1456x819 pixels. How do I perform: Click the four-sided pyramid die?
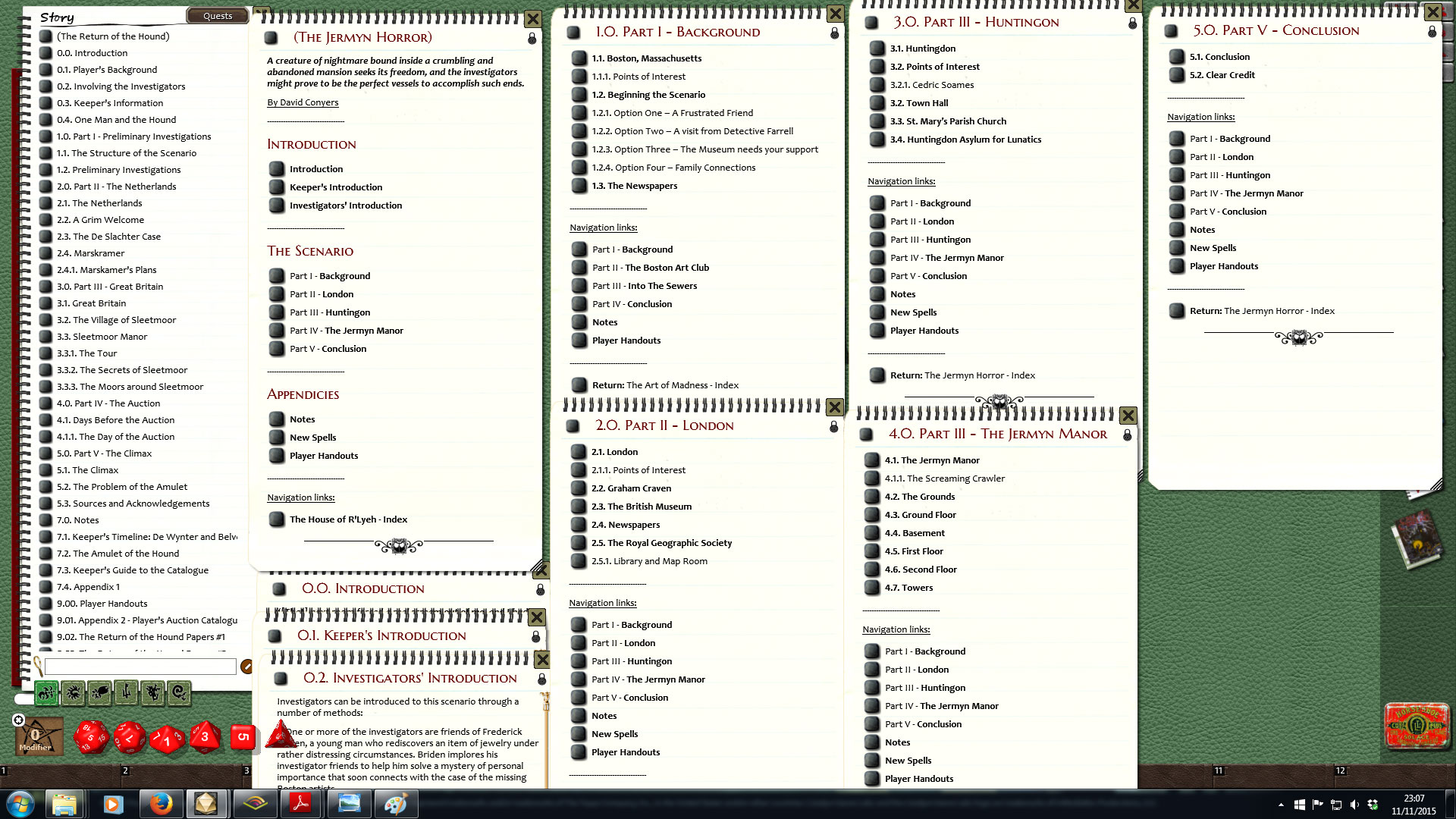coord(281,735)
